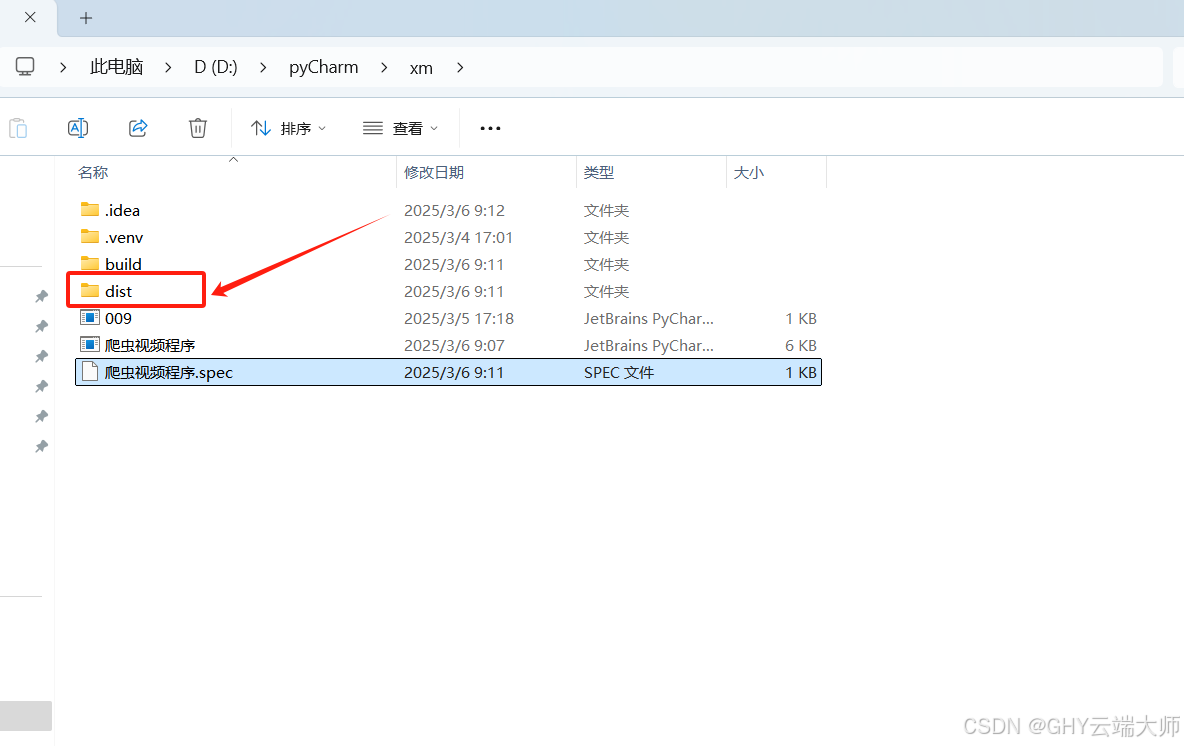Click the 6 KB size cell
This screenshot has width=1184, height=746.
click(x=800, y=346)
